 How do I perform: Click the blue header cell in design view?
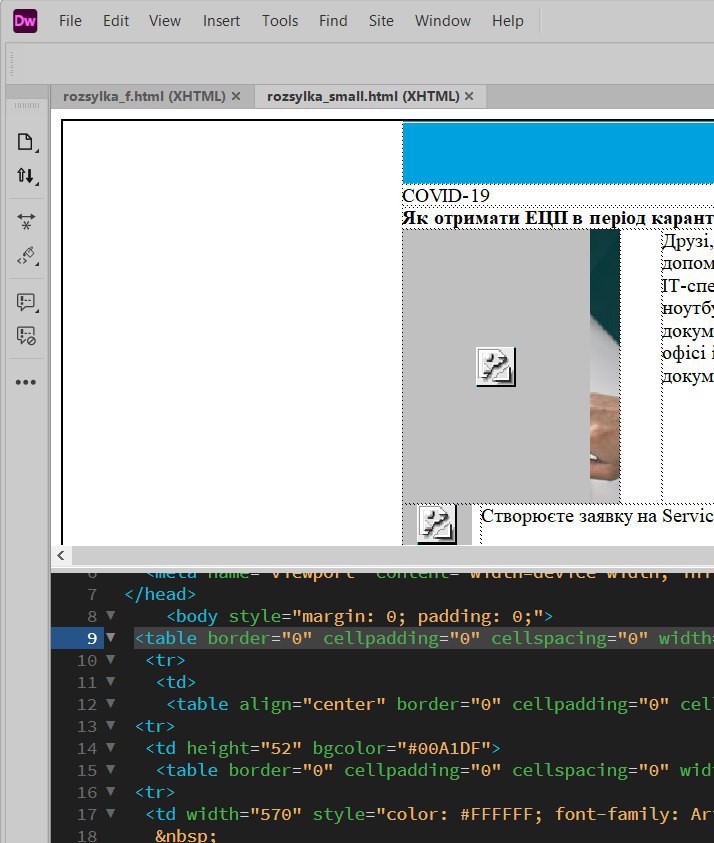557,152
